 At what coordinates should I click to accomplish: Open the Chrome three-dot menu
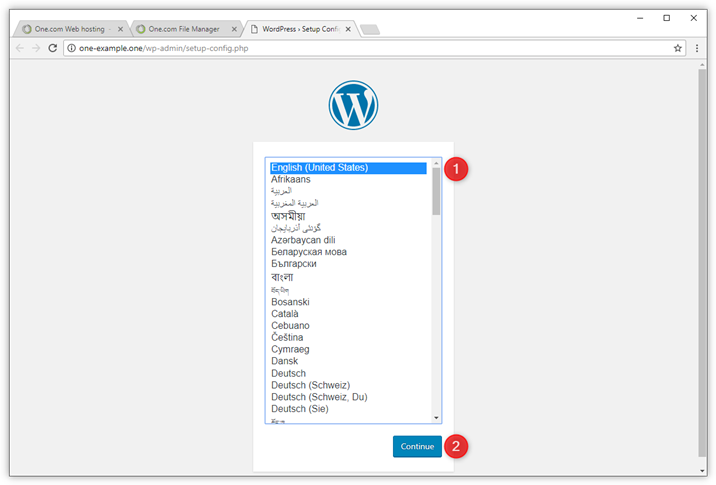tap(697, 48)
